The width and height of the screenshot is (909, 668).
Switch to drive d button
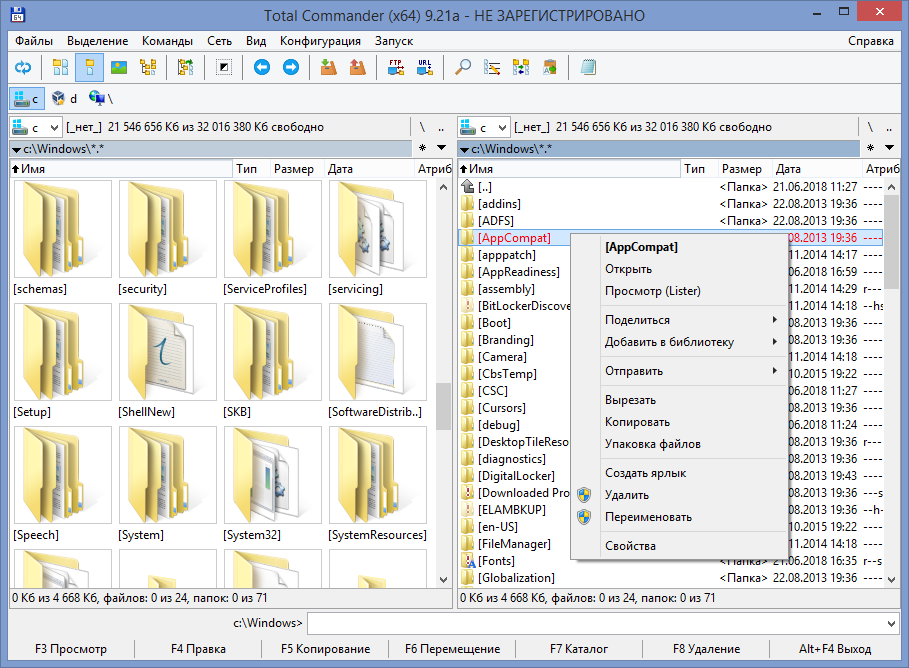tap(65, 98)
